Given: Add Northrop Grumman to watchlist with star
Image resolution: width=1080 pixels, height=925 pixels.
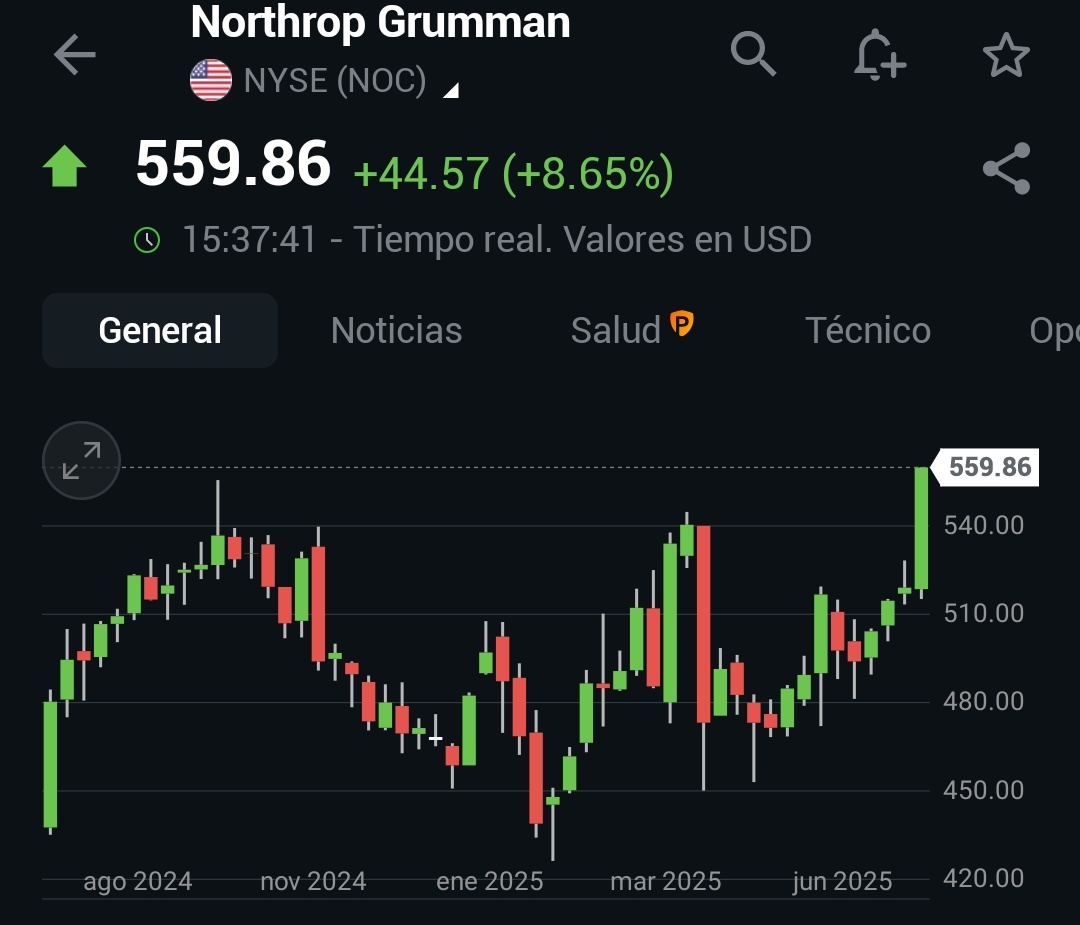Looking at the screenshot, I should click(x=1006, y=55).
